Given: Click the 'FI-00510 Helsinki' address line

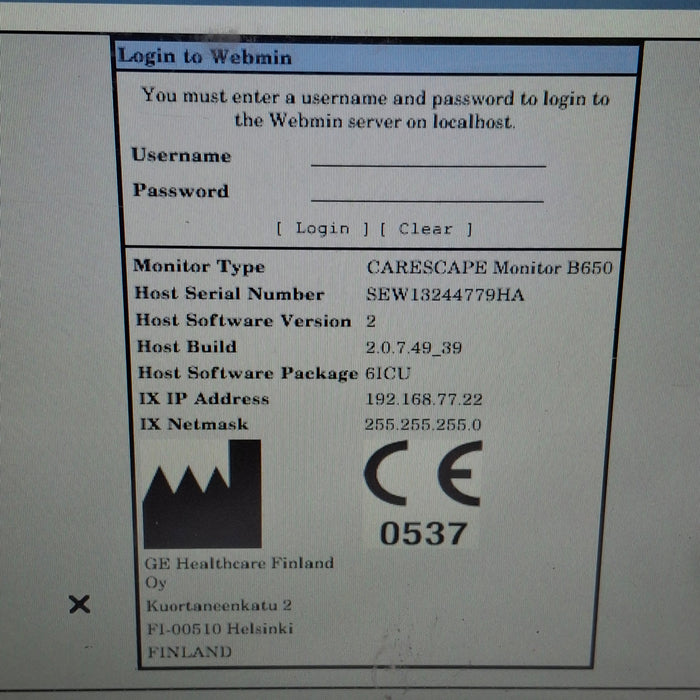Looking at the screenshot, I should coord(220,629).
